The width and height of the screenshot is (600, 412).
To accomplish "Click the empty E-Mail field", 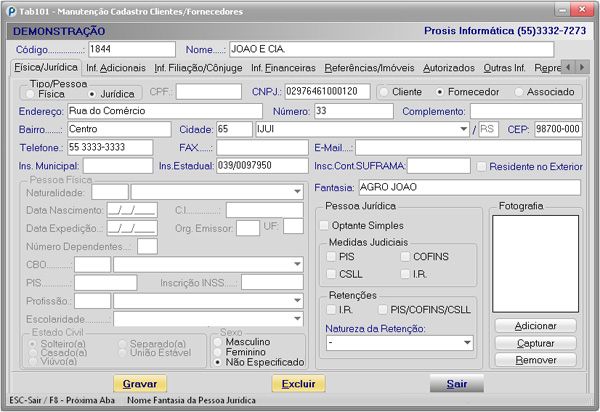I will 468,148.
